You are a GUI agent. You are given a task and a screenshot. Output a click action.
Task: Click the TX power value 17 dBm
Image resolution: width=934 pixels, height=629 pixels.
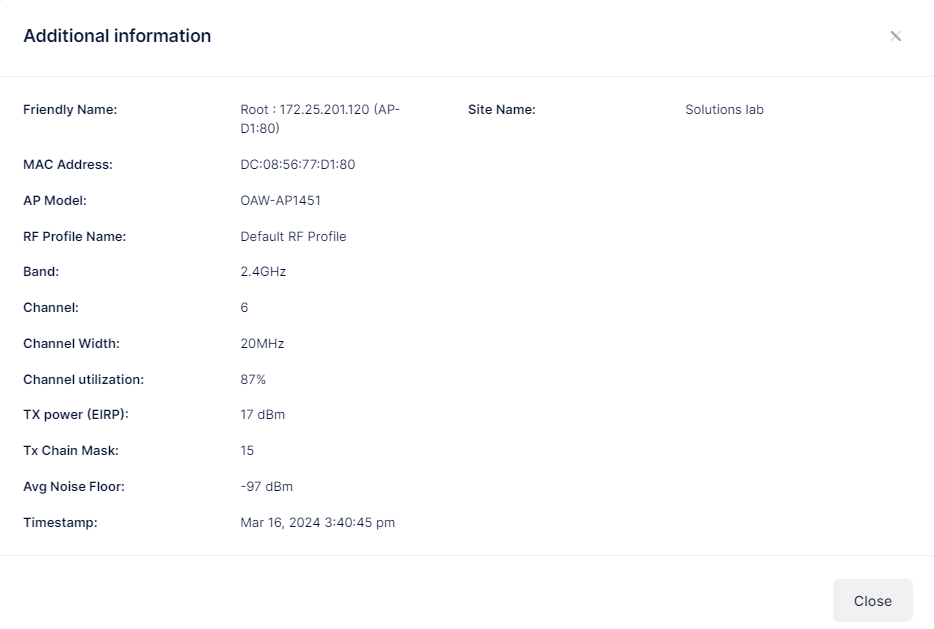263,415
